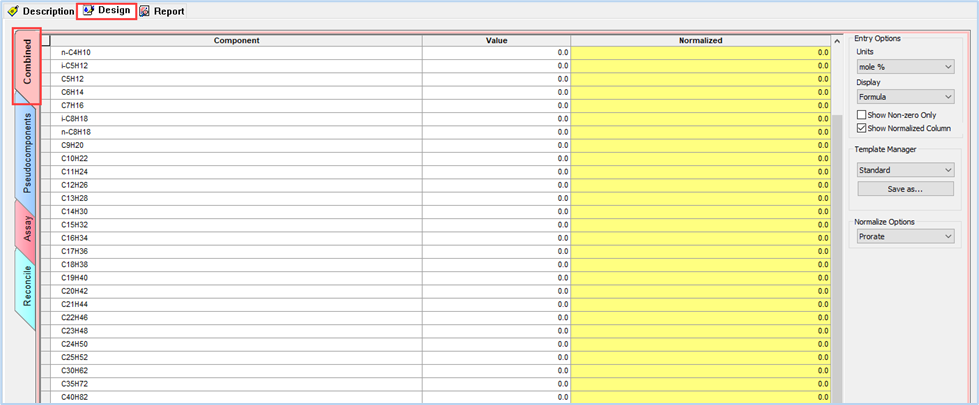The height and width of the screenshot is (405, 979).
Task: Open the Display dropdown set to Formula
Action: pos(905,97)
